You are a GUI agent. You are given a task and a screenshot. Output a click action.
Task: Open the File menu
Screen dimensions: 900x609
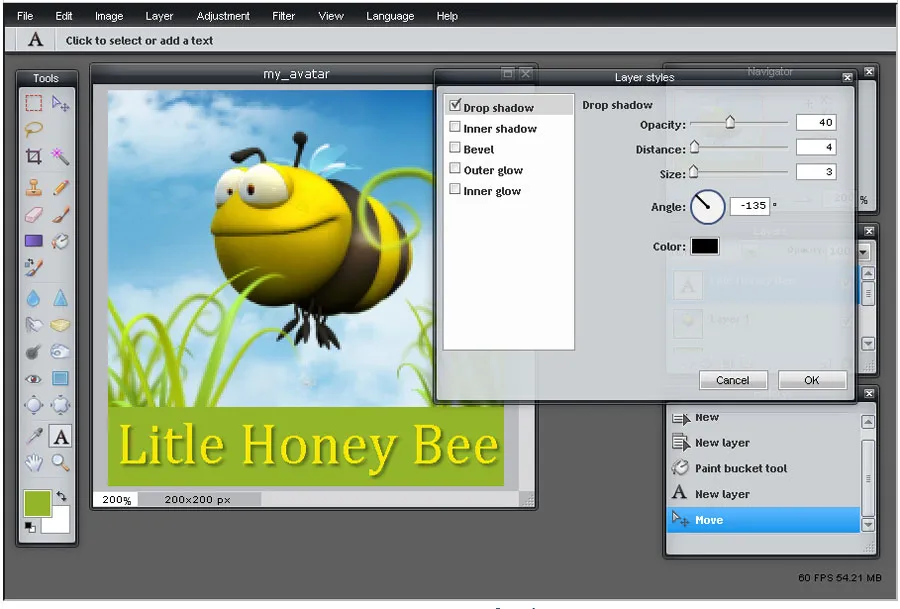[x=25, y=16]
